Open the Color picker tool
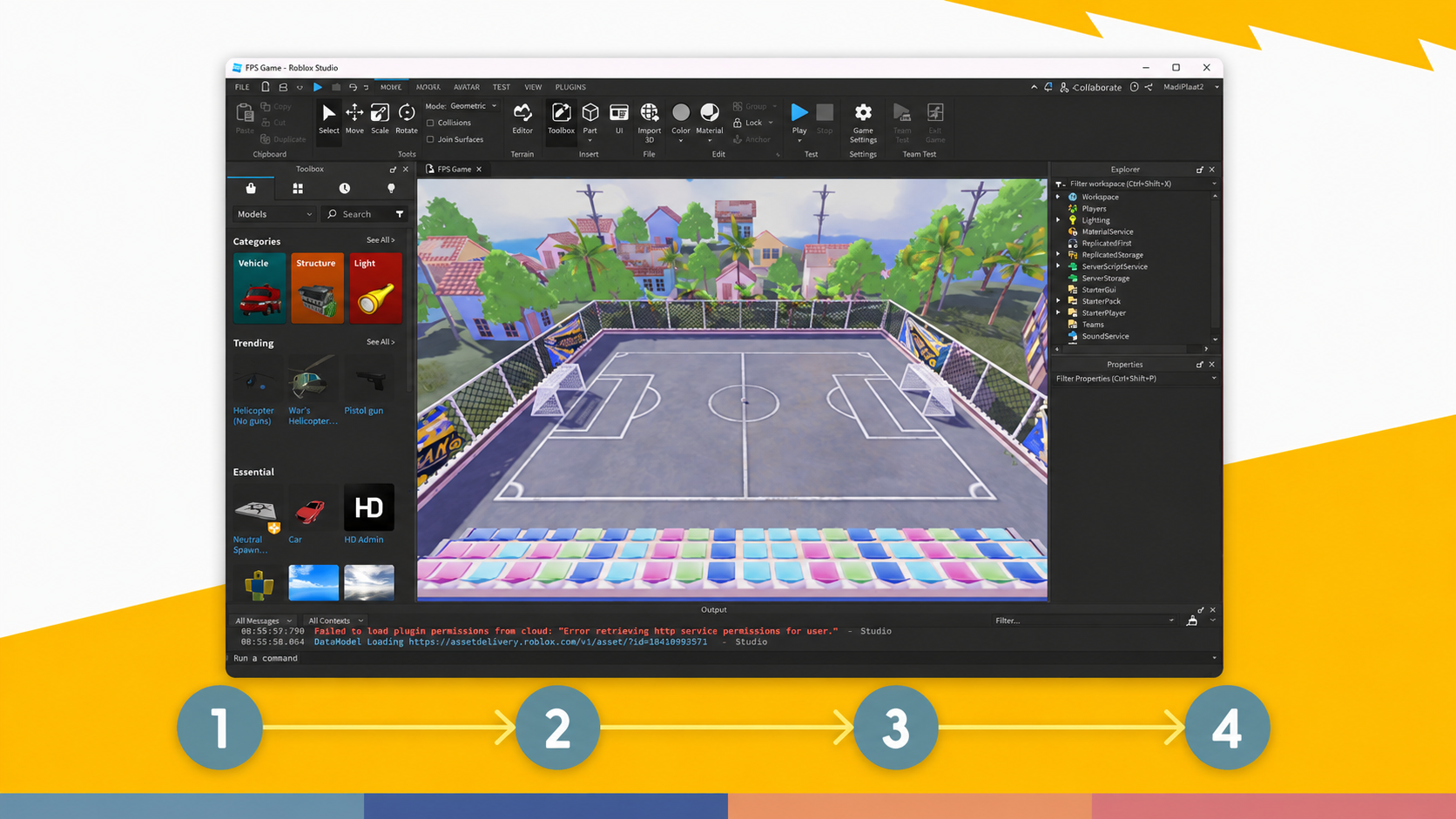The height and width of the screenshot is (819, 1456). [681, 121]
